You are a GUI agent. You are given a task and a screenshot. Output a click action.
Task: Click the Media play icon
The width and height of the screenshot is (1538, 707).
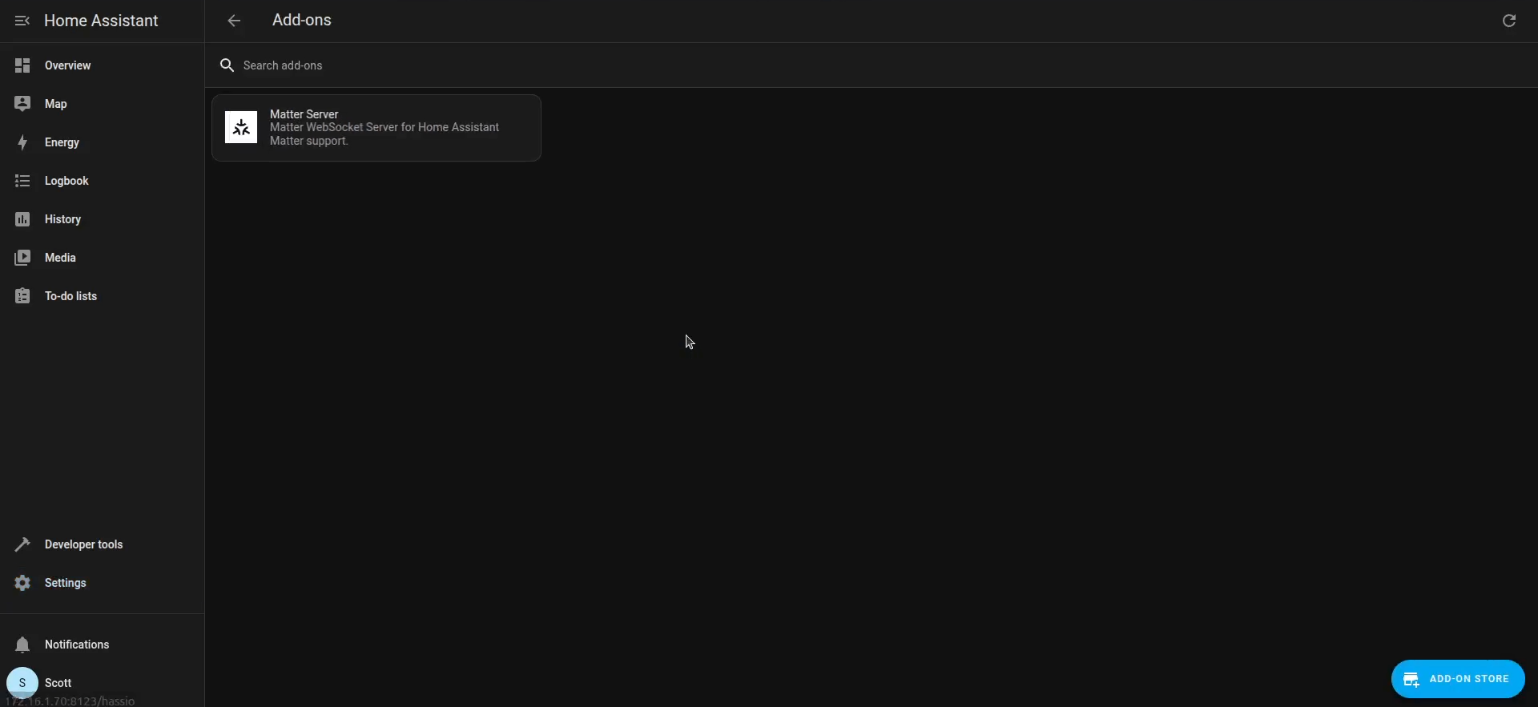(x=22, y=258)
